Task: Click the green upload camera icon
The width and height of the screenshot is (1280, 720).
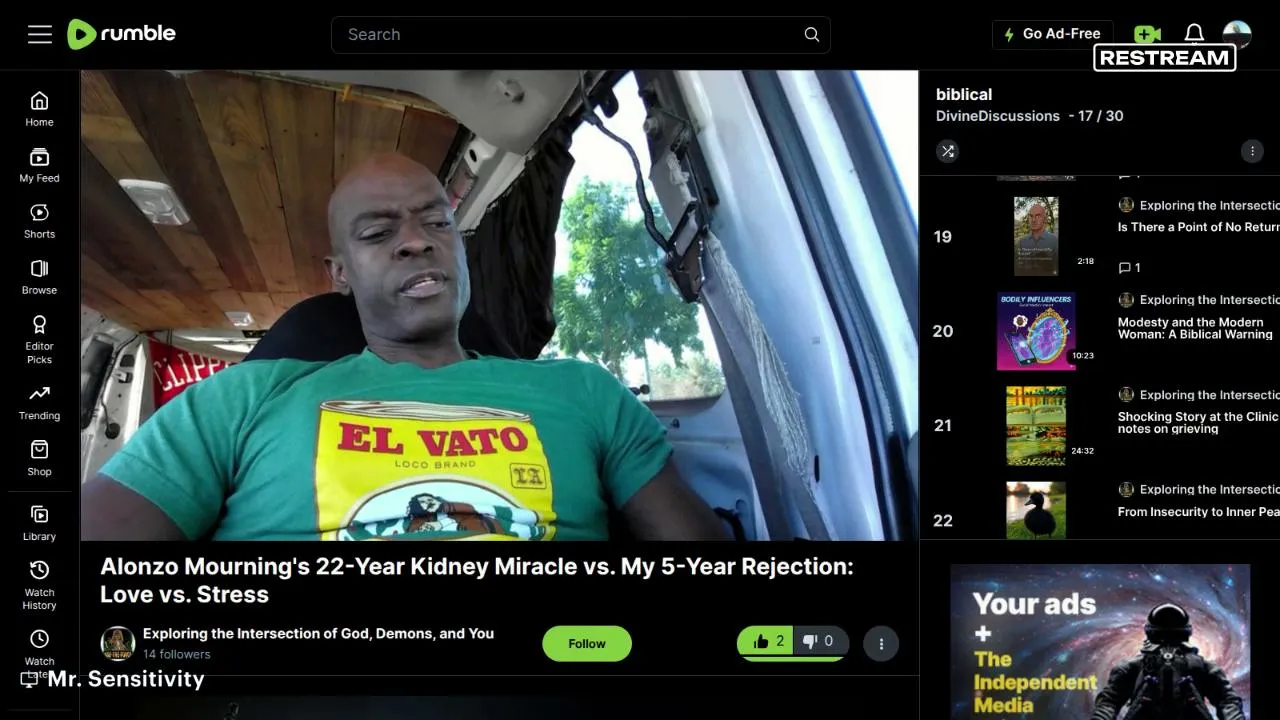Action: [1147, 34]
